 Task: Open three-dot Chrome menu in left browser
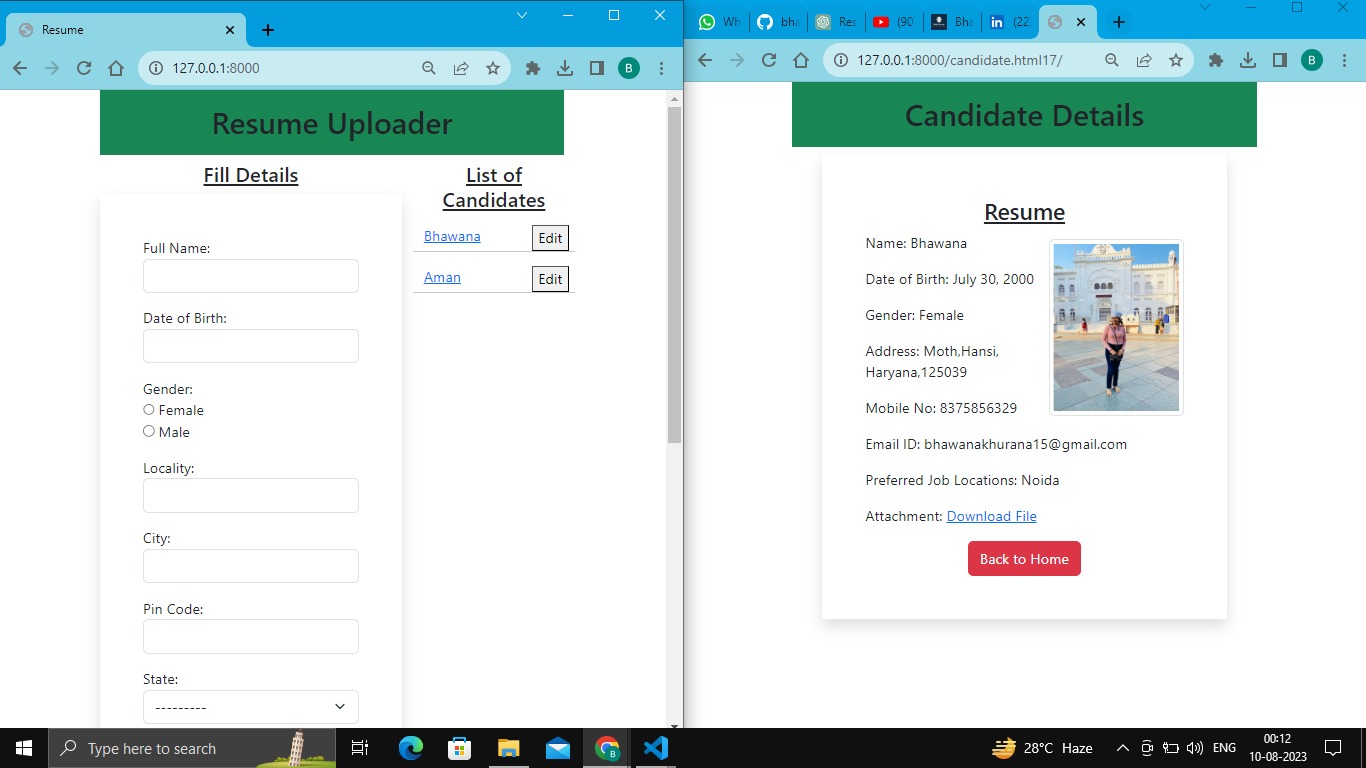[661, 68]
